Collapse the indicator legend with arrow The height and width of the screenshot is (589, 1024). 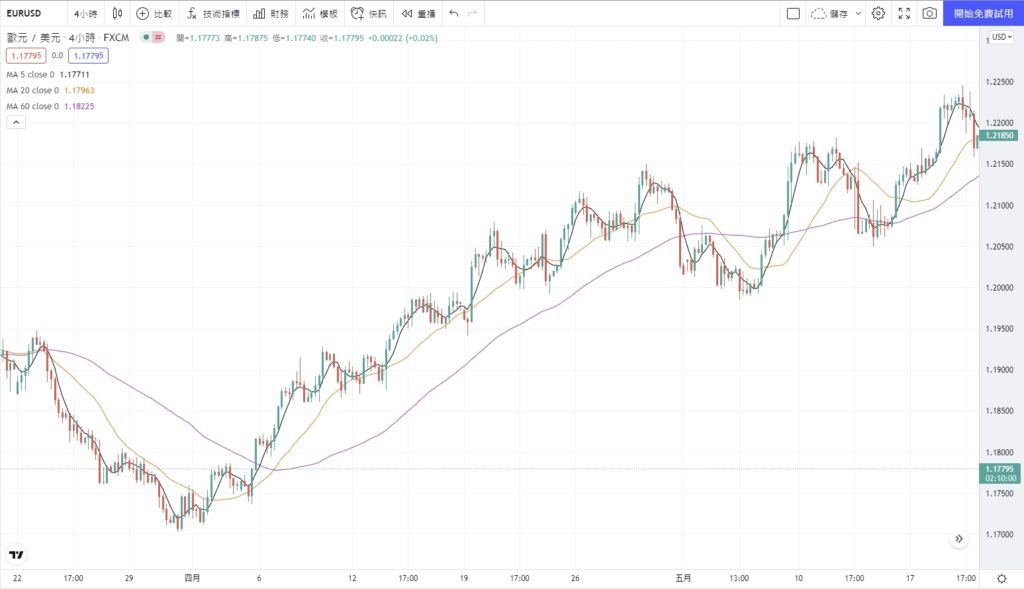tap(16, 122)
